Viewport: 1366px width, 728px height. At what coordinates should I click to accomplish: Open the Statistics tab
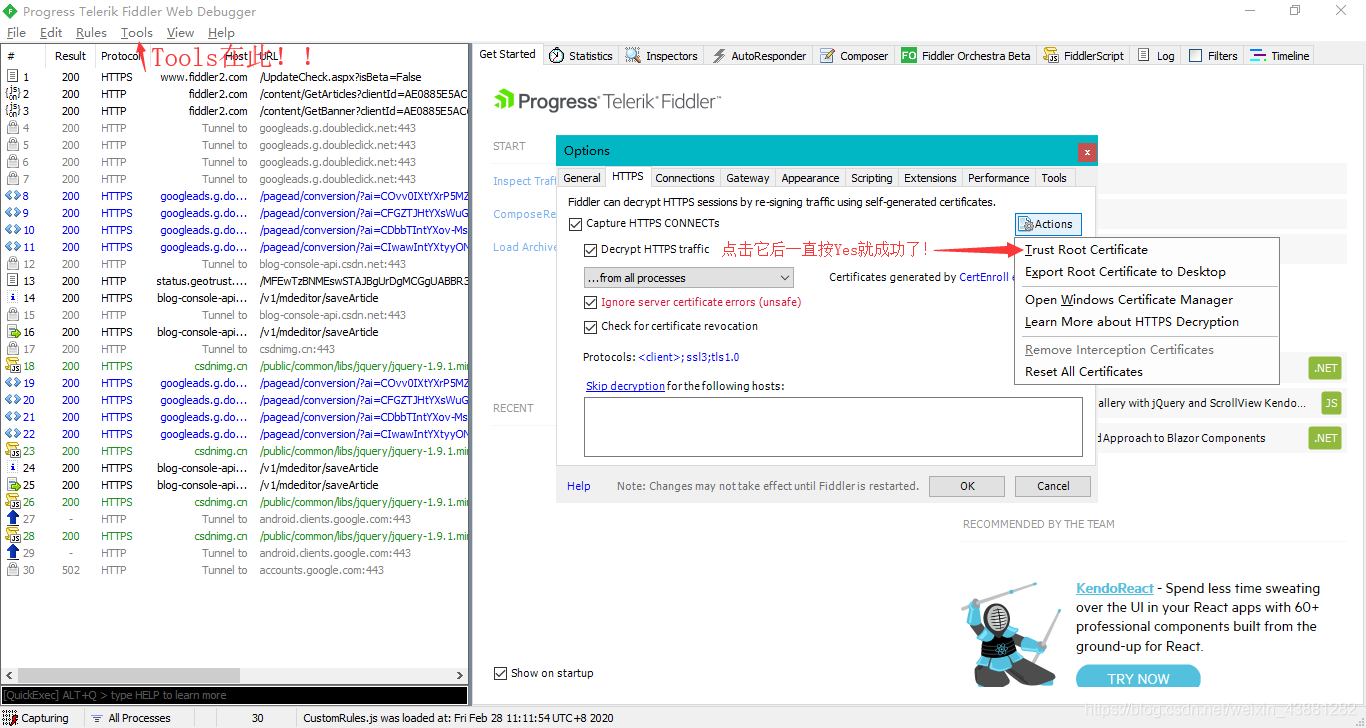click(x=581, y=56)
